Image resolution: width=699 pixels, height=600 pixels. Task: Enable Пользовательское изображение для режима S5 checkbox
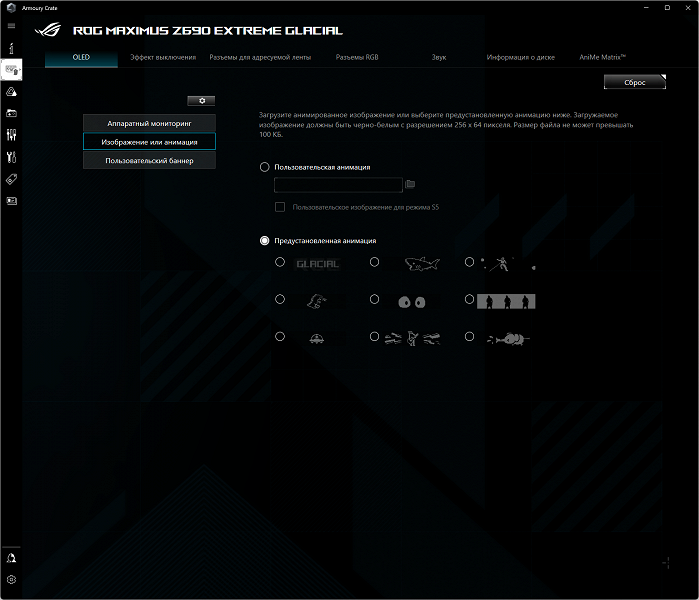pos(280,207)
